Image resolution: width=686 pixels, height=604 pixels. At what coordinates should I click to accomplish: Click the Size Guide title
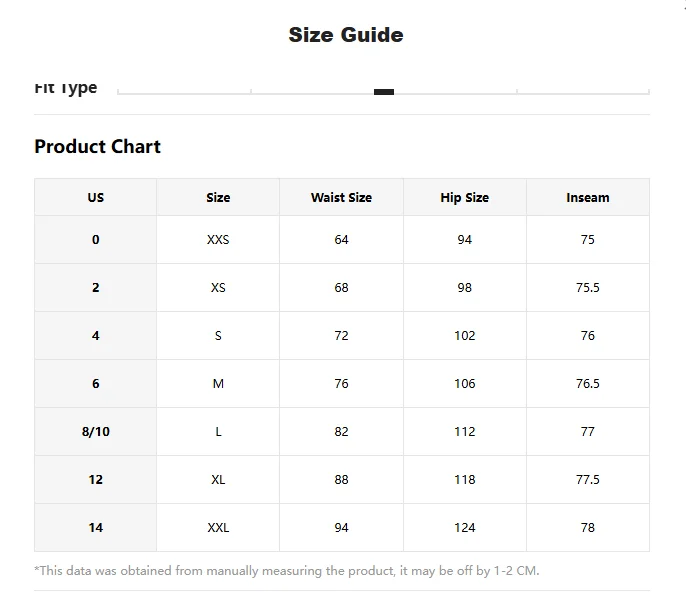point(346,35)
